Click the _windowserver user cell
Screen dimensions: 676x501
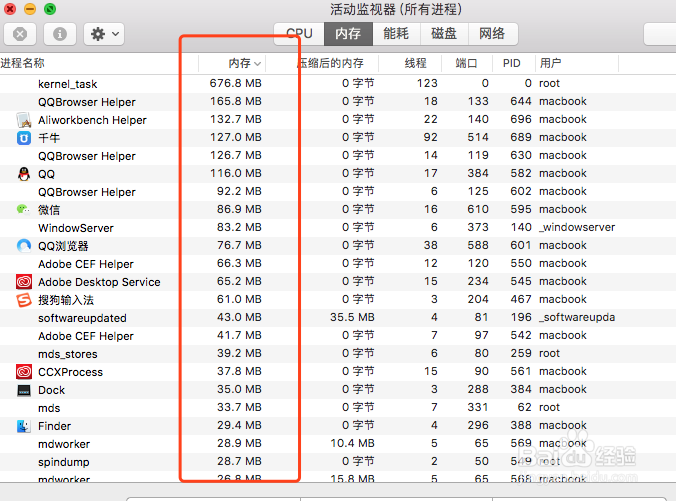pos(577,227)
